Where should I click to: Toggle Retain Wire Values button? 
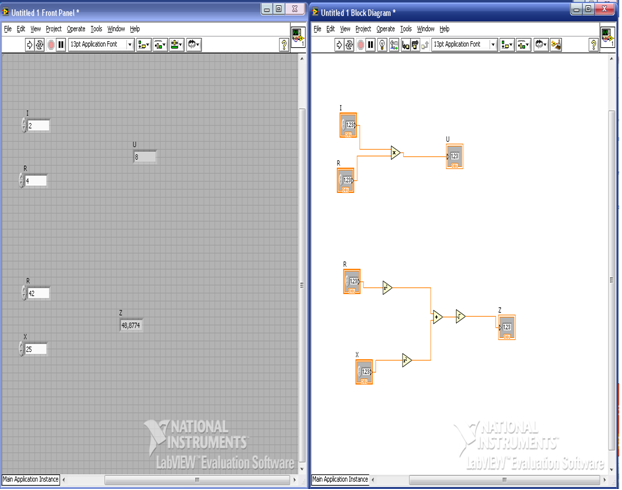coord(393,45)
